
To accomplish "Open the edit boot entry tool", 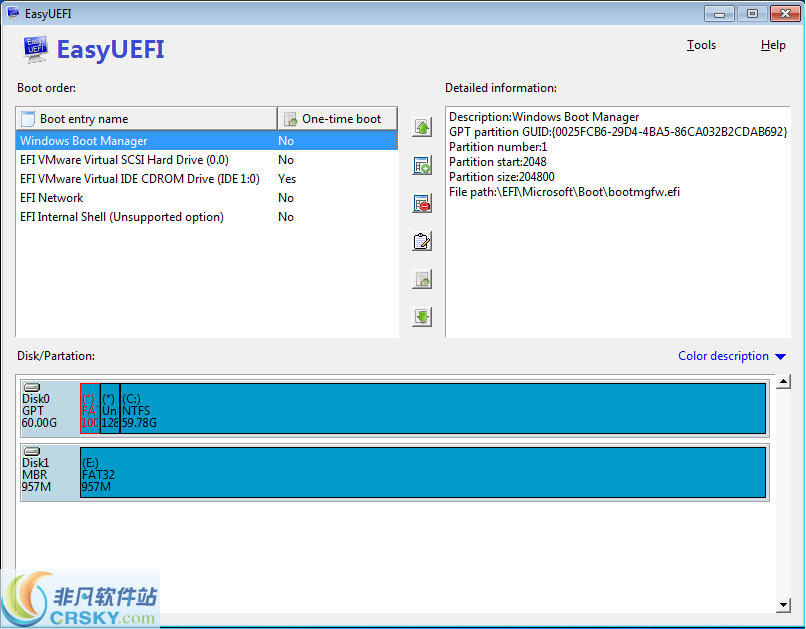I will (421, 240).
